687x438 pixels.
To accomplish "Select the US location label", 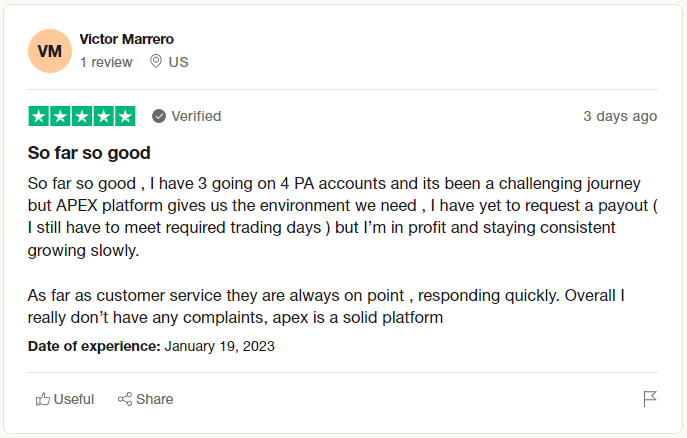I will click(x=178, y=62).
